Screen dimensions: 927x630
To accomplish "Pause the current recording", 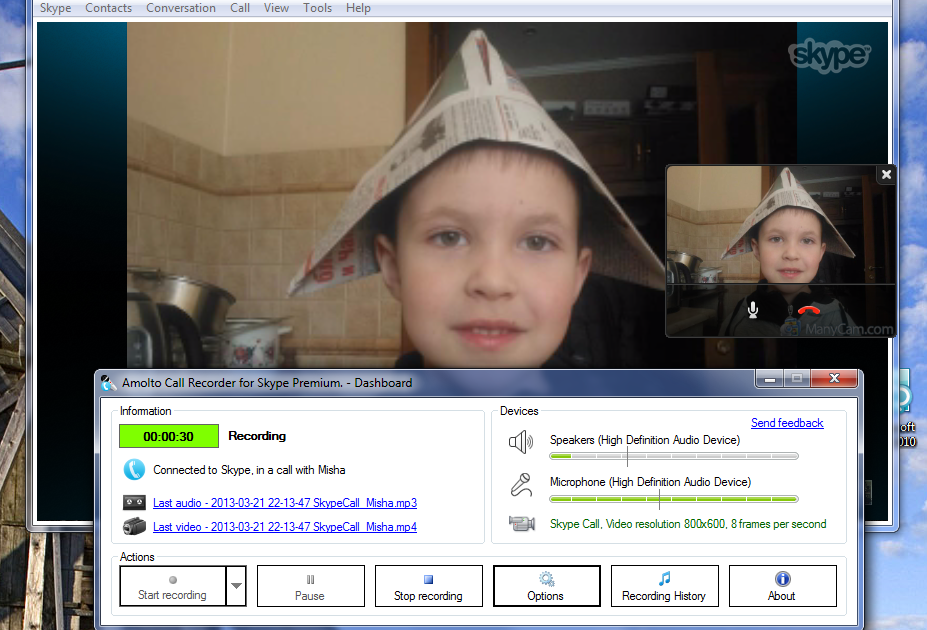I will point(310,586).
